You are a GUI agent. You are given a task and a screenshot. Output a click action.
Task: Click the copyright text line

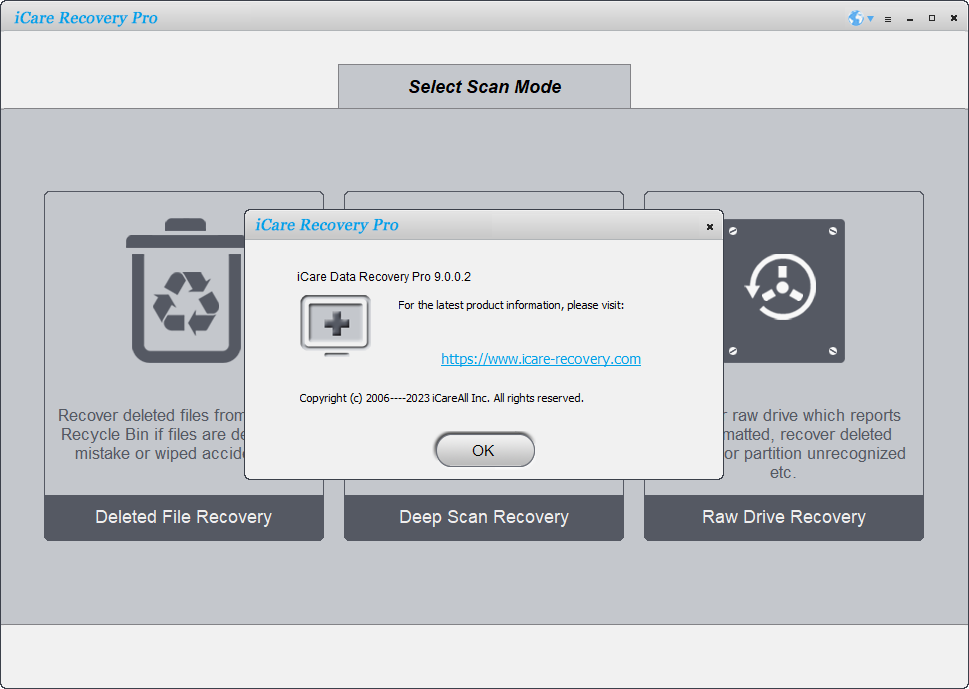441,398
